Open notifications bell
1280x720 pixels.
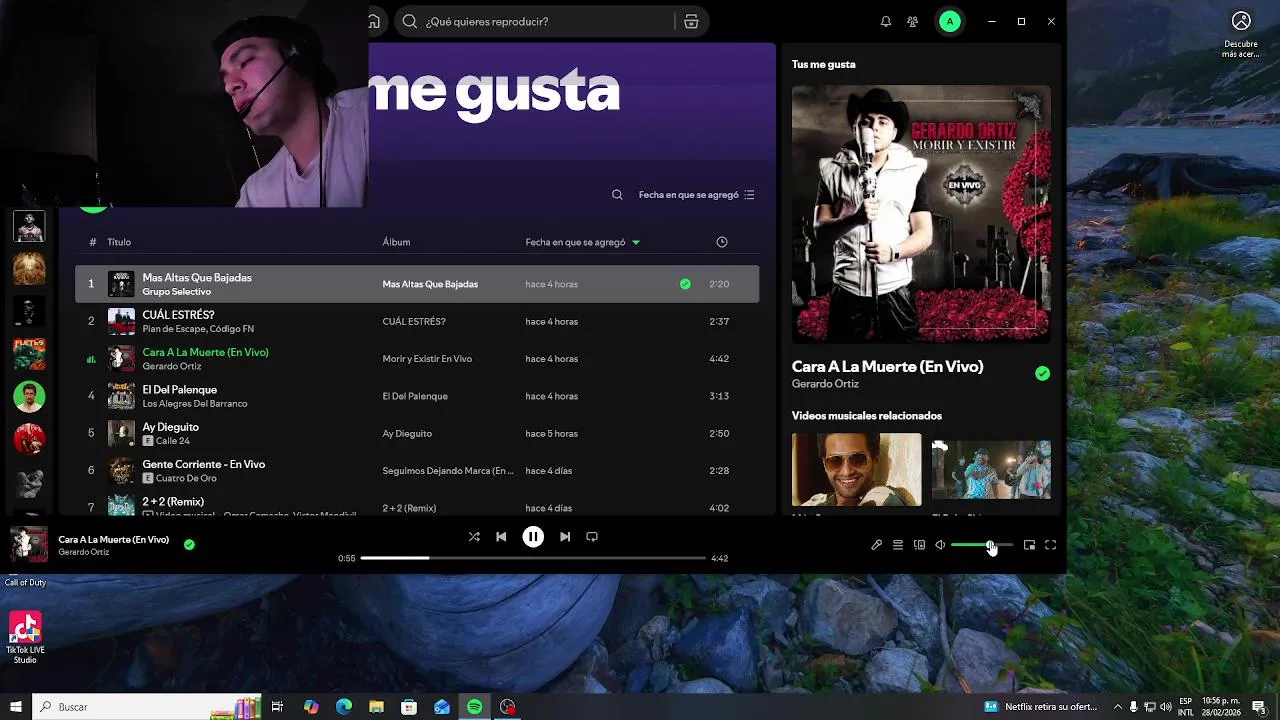886,21
